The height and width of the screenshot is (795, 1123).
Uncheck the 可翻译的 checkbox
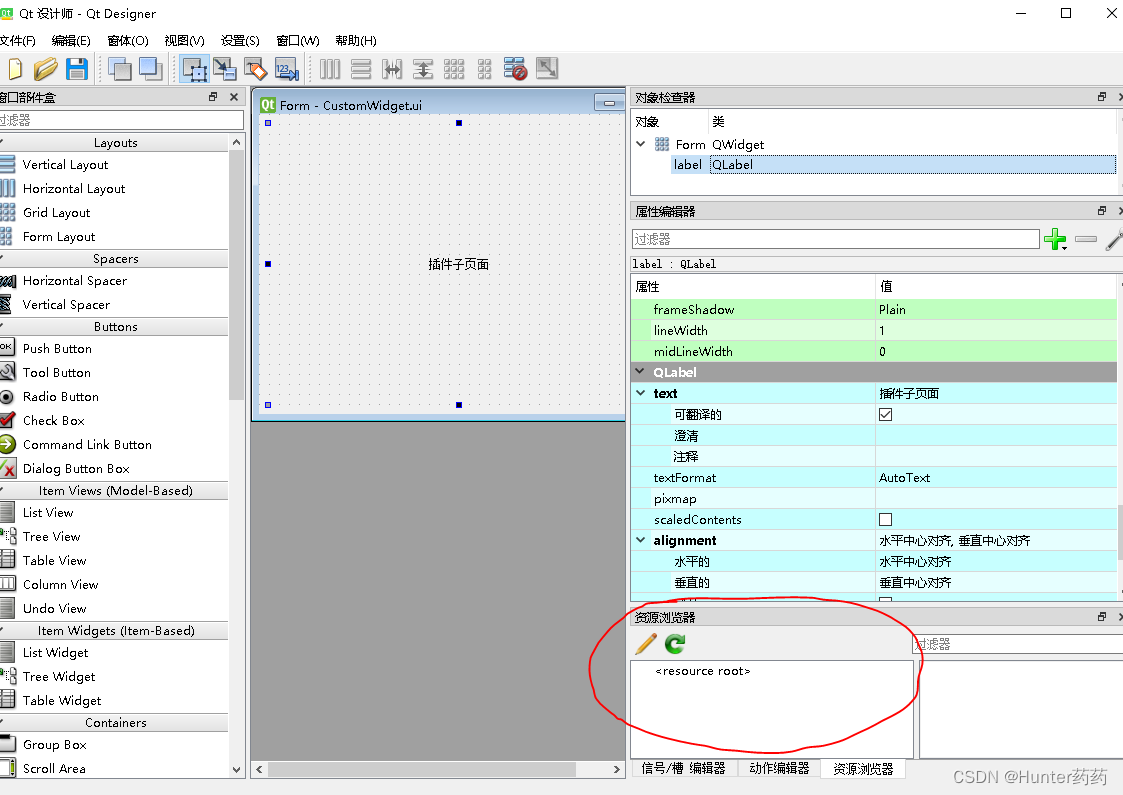pos(885,414)
